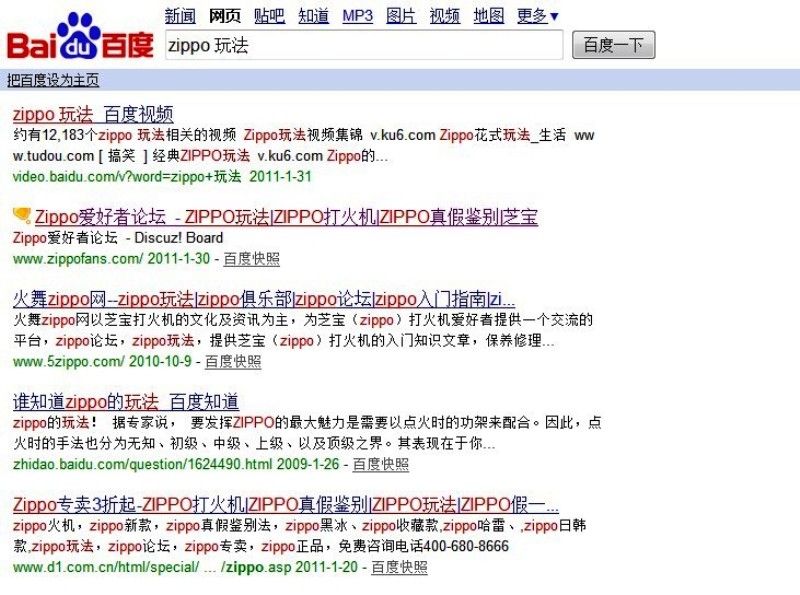Click snippet starting zippo火机，zippo新款
This screenshot has height=595, width=800.
tap(299, 536)
